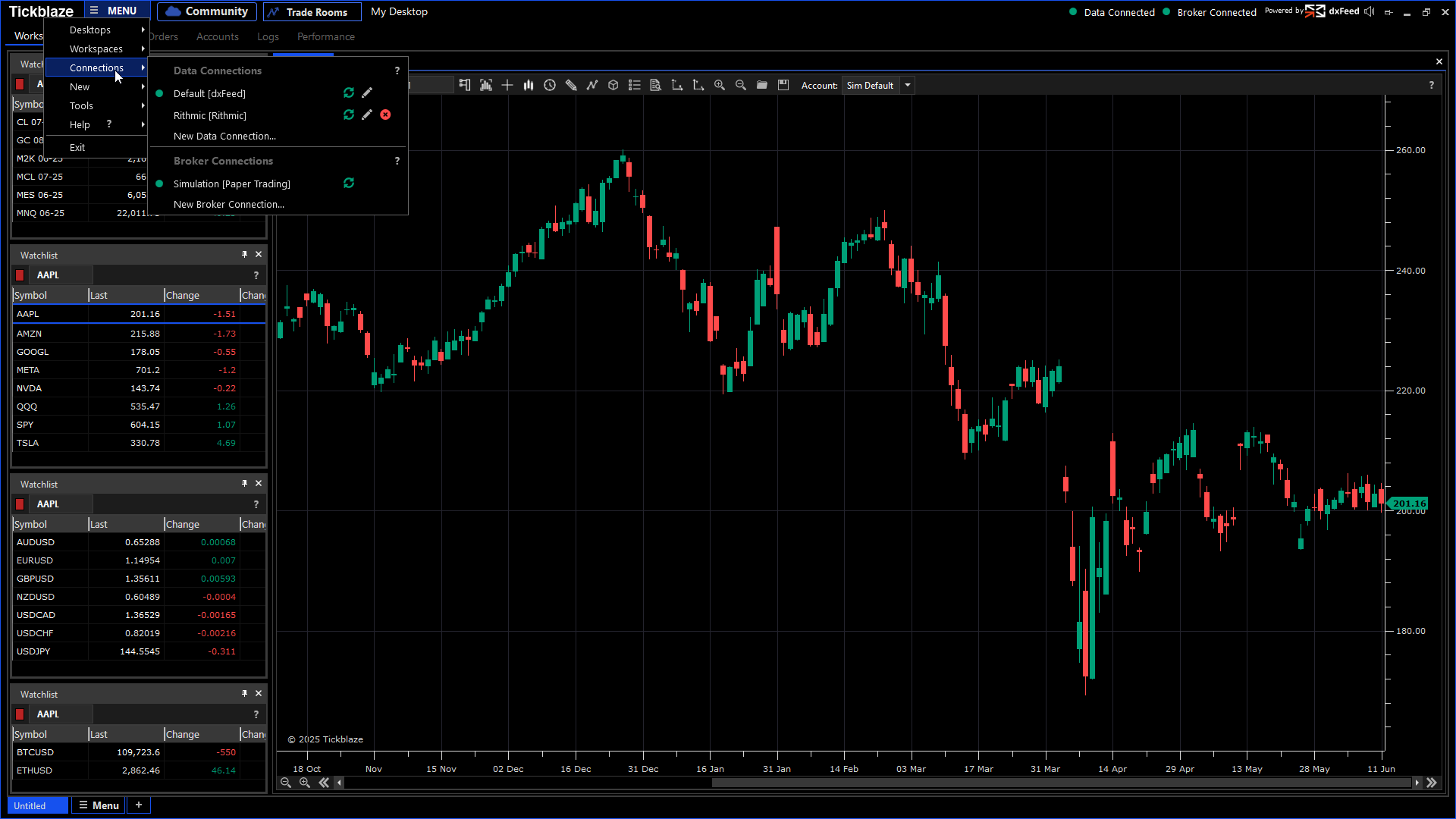Click the chart horizontal scrollbar thumb
Image resolution: width=1456 pixels, height=819 pixels.
(1062, 783)
